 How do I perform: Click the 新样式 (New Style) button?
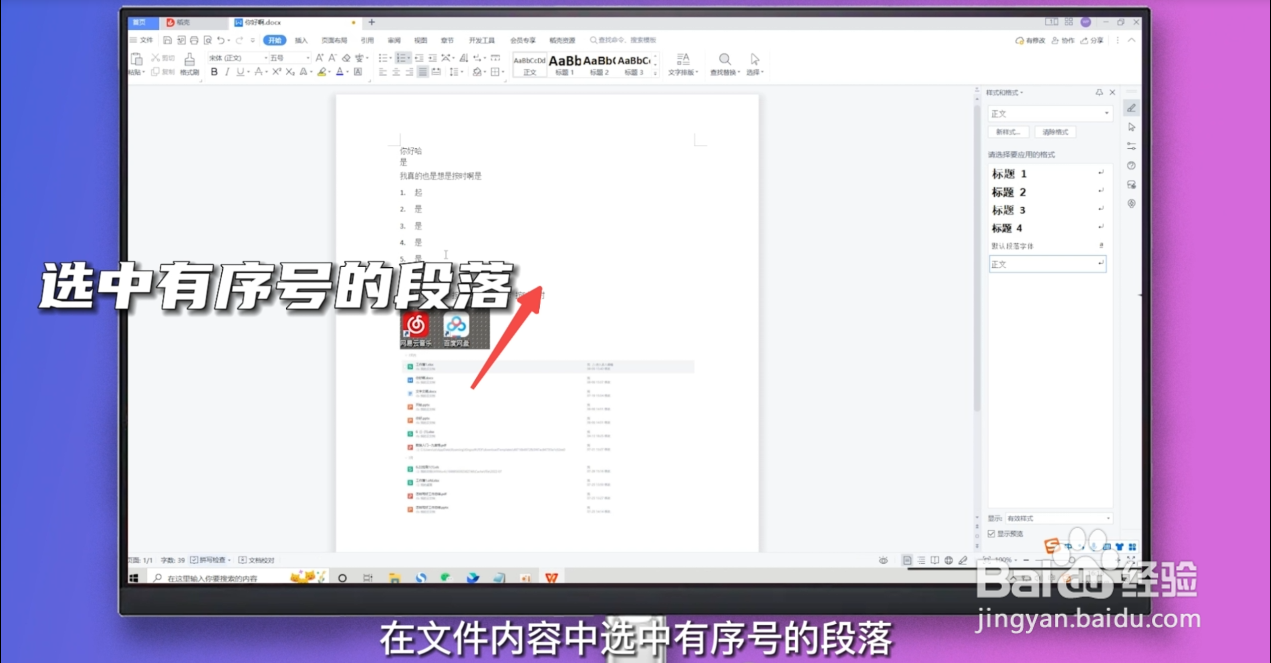1008,132
